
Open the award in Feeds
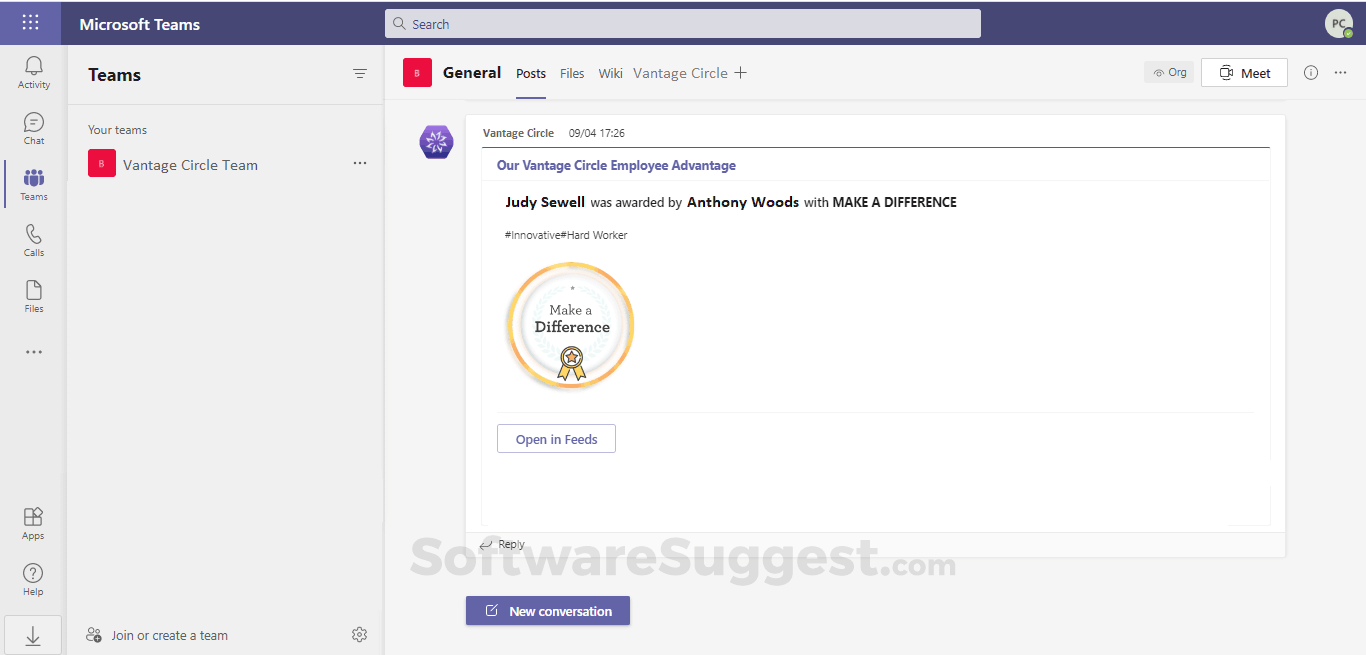pyautogui.click(x=556, y=438)
